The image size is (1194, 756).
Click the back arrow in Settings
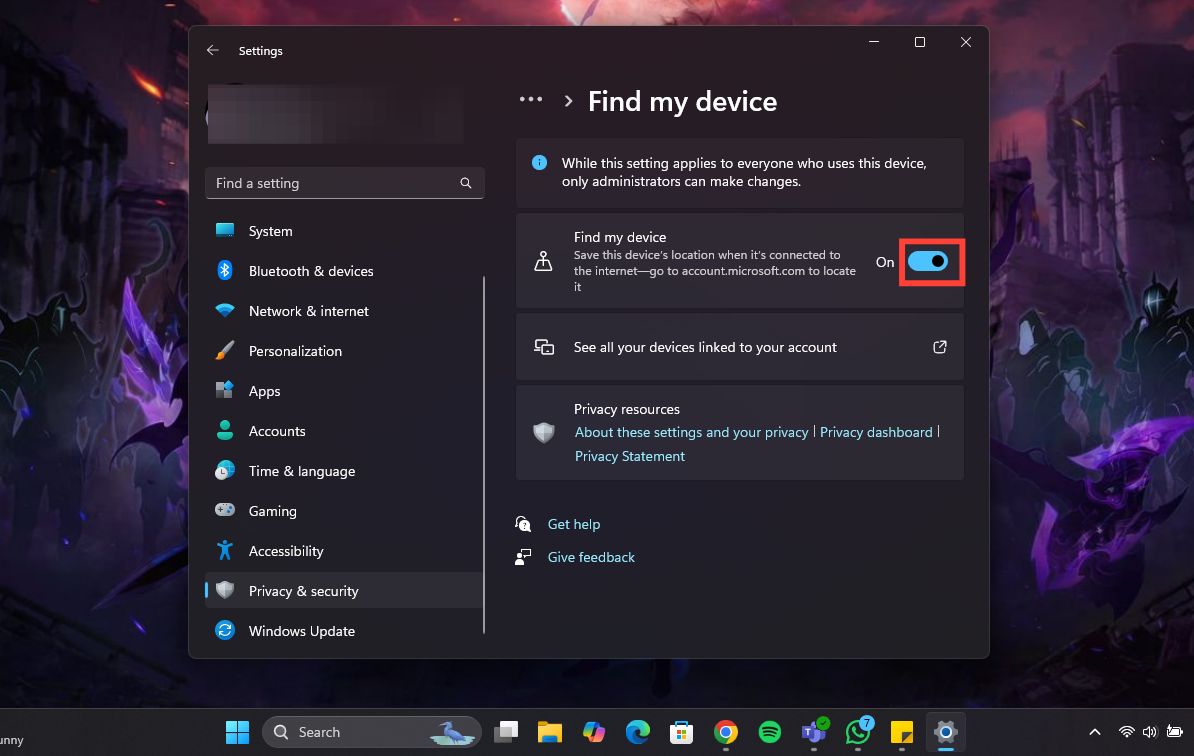[x=212, y=50]
